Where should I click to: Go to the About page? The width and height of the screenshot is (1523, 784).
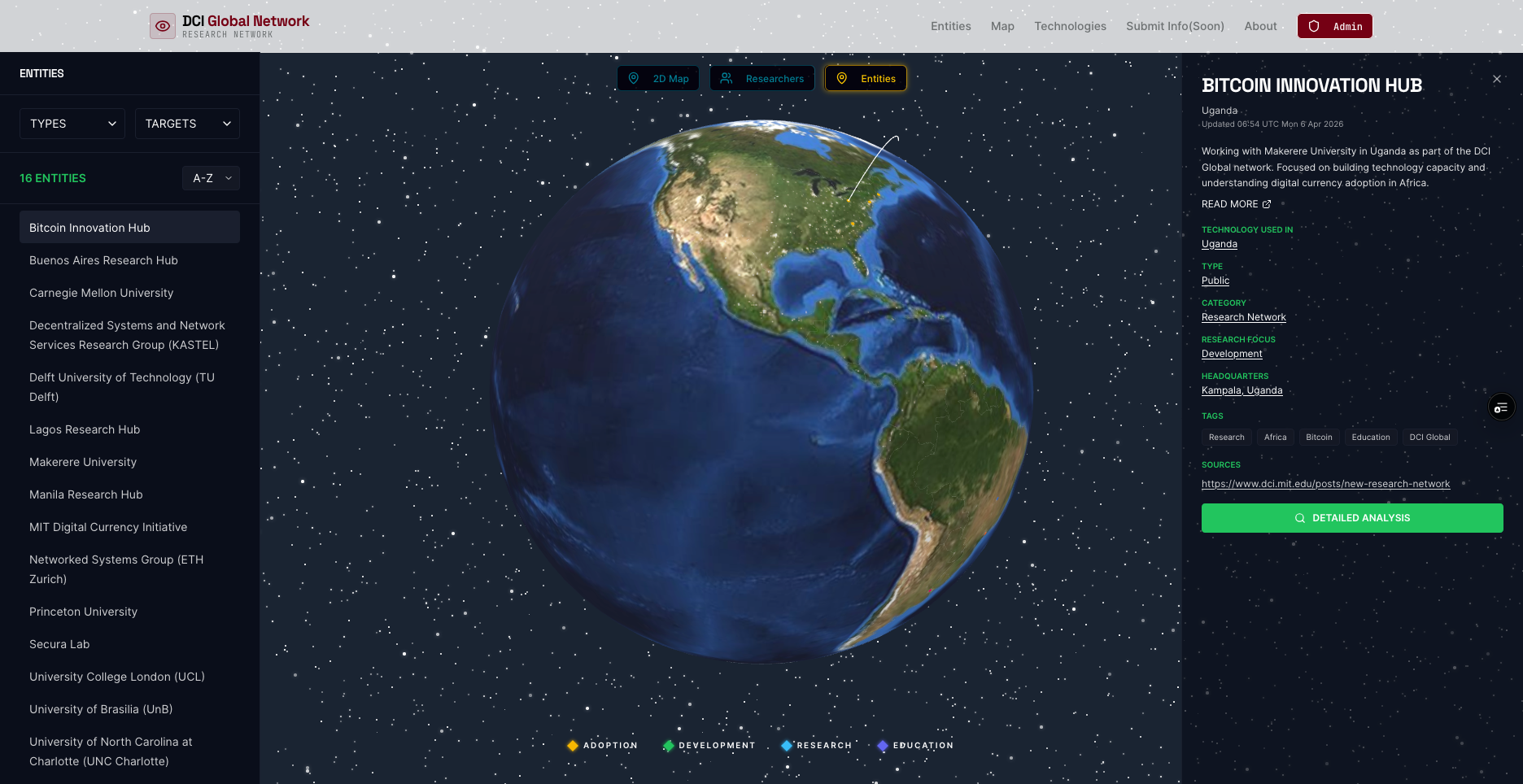(1260, 26)
